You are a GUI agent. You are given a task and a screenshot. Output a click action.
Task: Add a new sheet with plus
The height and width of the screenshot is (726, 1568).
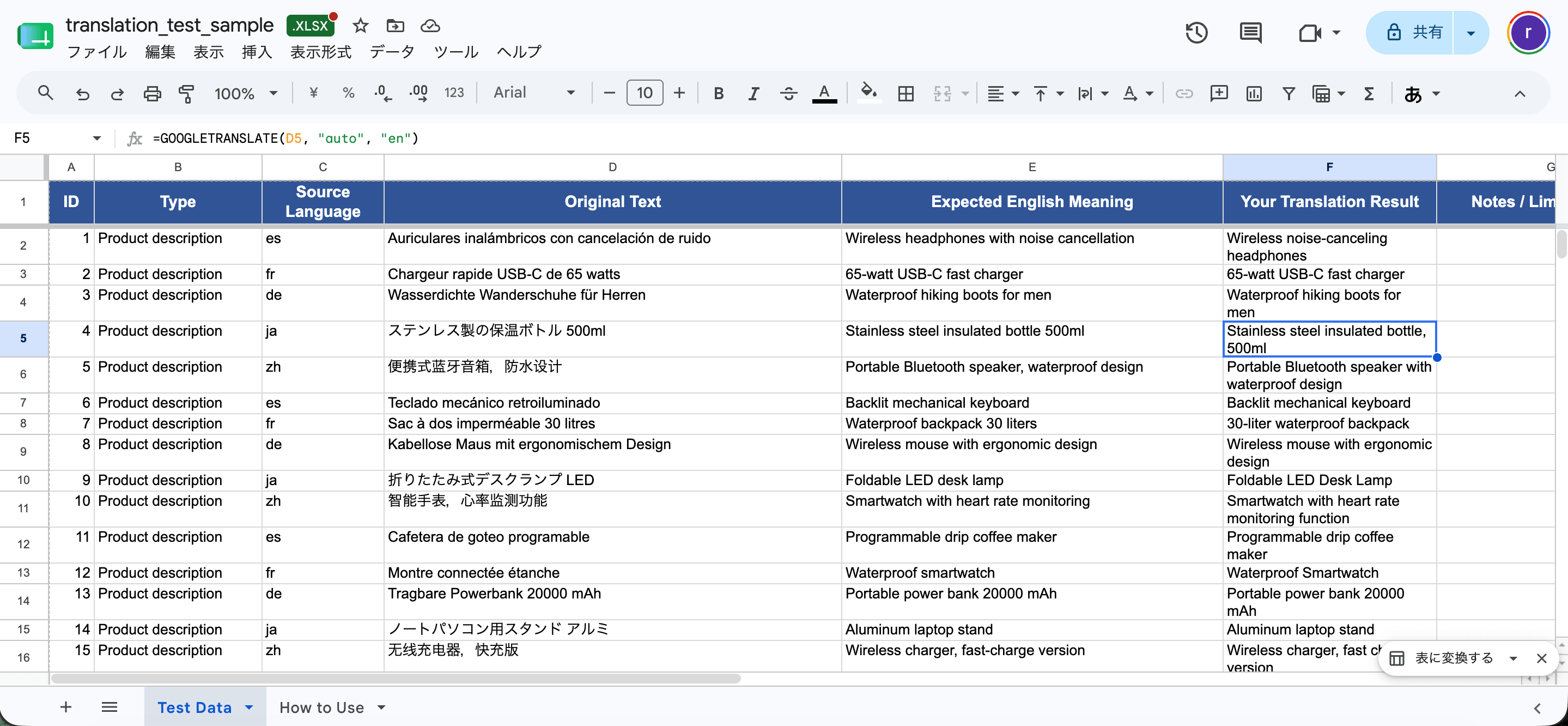tap(66, 706)
